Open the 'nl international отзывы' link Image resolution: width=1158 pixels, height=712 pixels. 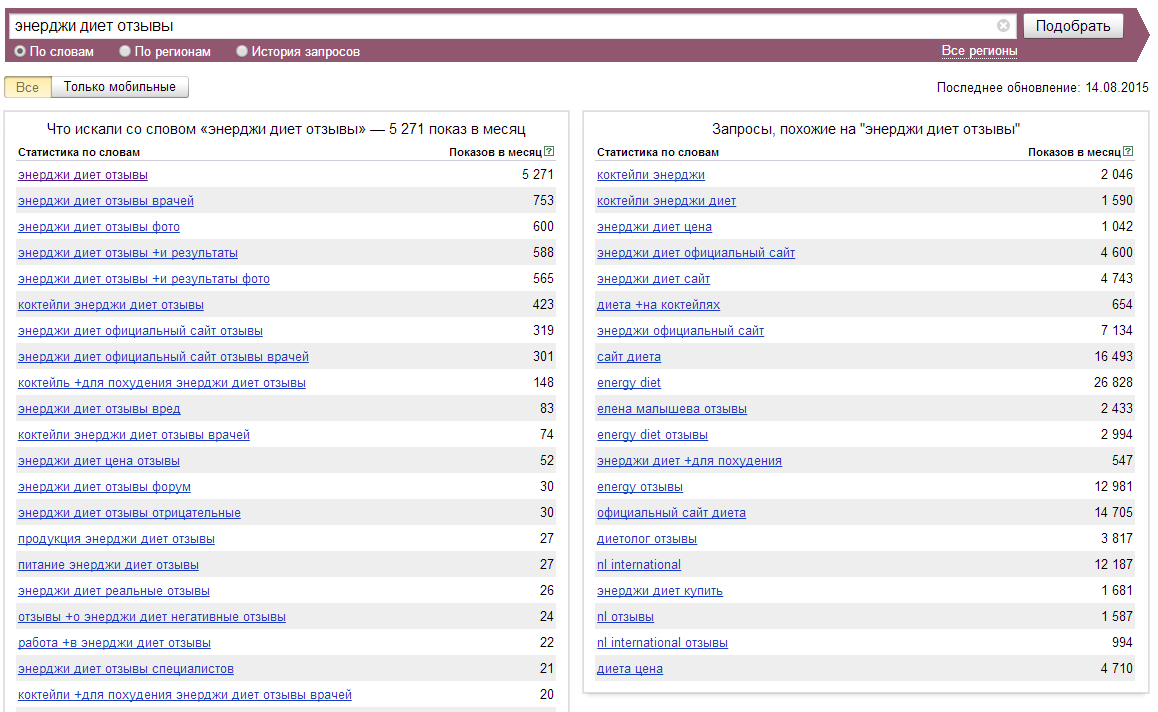662,643
